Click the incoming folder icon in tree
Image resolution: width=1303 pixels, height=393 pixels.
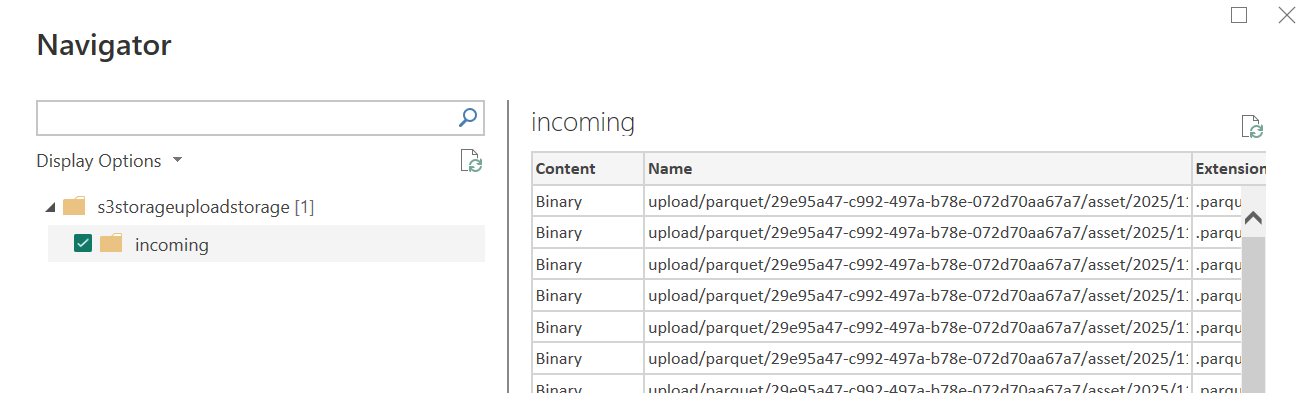[x=111, y=243]
